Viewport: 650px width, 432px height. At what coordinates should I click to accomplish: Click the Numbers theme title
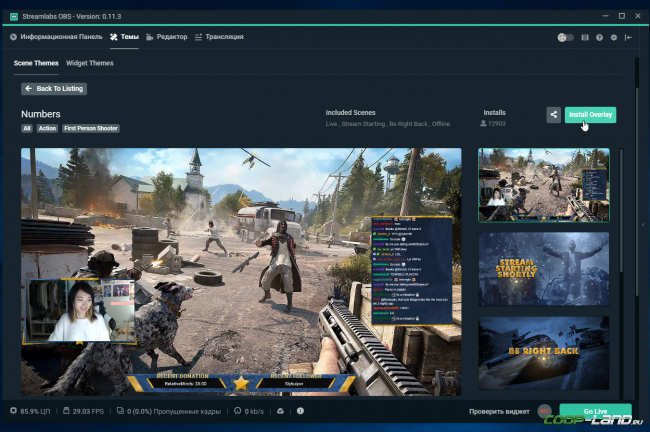pyautogui.click(x=41, y=114)
